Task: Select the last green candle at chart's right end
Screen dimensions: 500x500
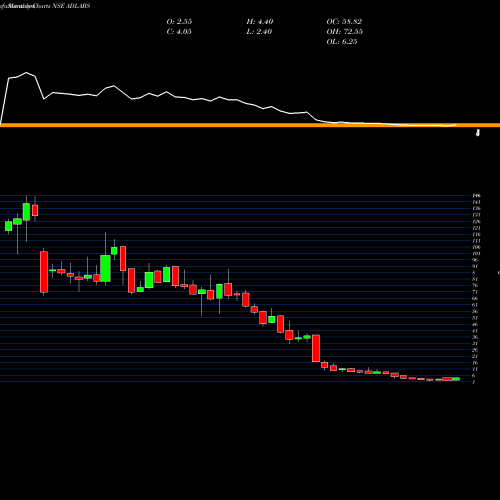Action: point(456,379)
